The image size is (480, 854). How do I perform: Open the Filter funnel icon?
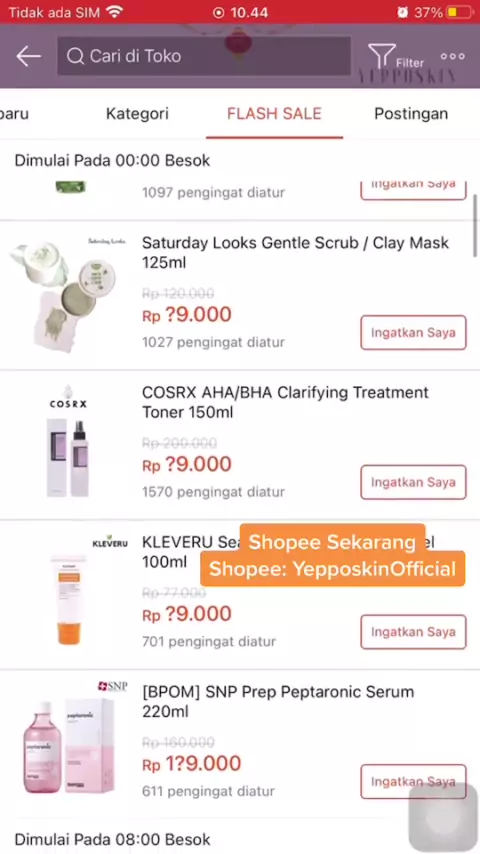point(382,56)
